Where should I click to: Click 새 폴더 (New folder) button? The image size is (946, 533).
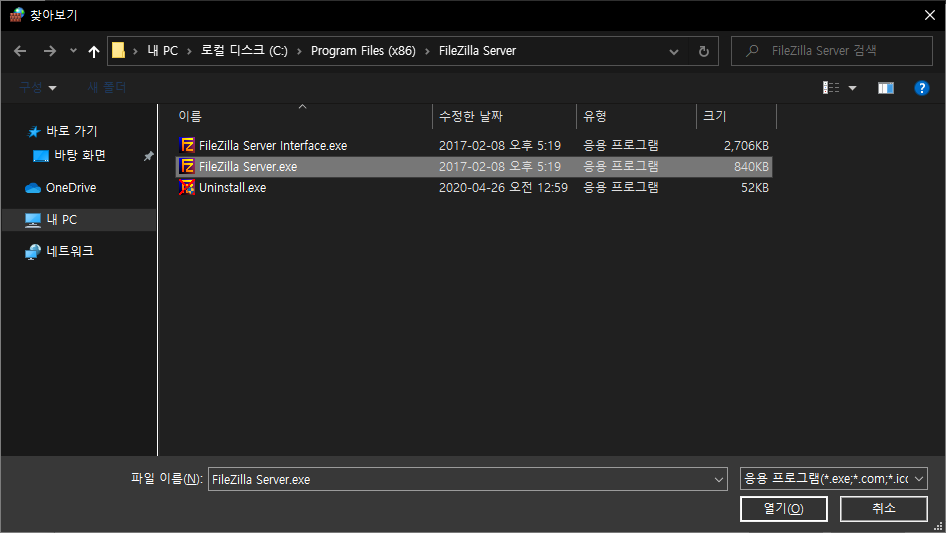[107, 88]
